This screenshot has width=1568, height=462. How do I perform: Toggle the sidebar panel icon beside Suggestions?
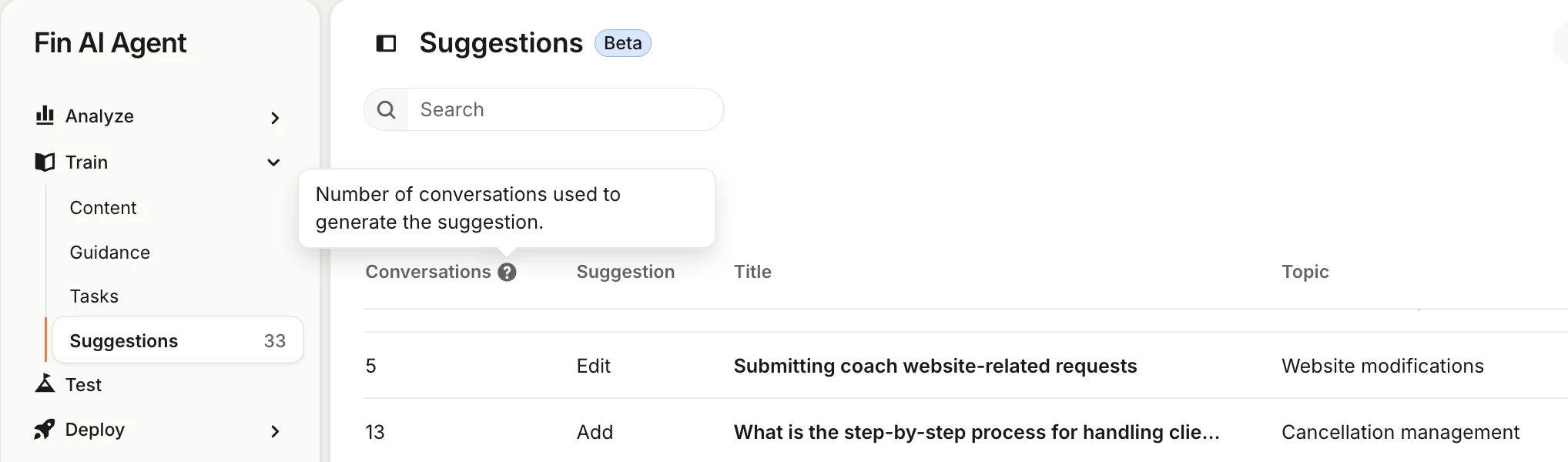coord(386,43)
